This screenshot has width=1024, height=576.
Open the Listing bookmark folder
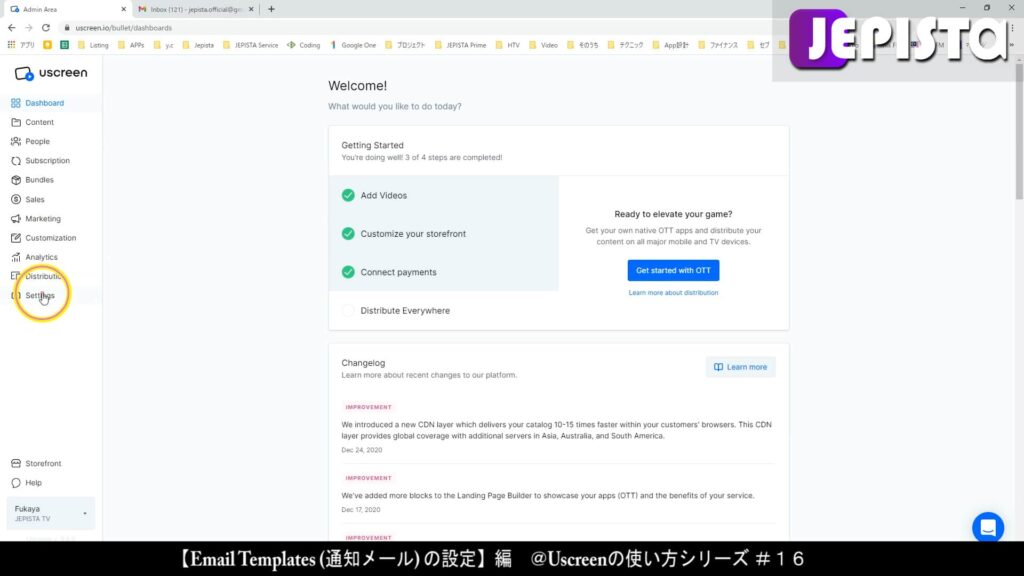tap(93, 45)
